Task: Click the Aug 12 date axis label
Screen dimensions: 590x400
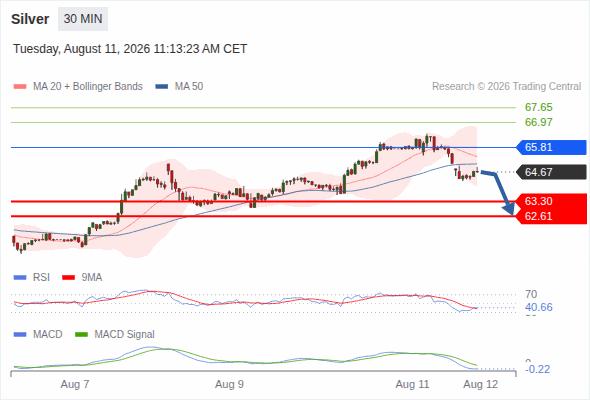Action: 481,384
